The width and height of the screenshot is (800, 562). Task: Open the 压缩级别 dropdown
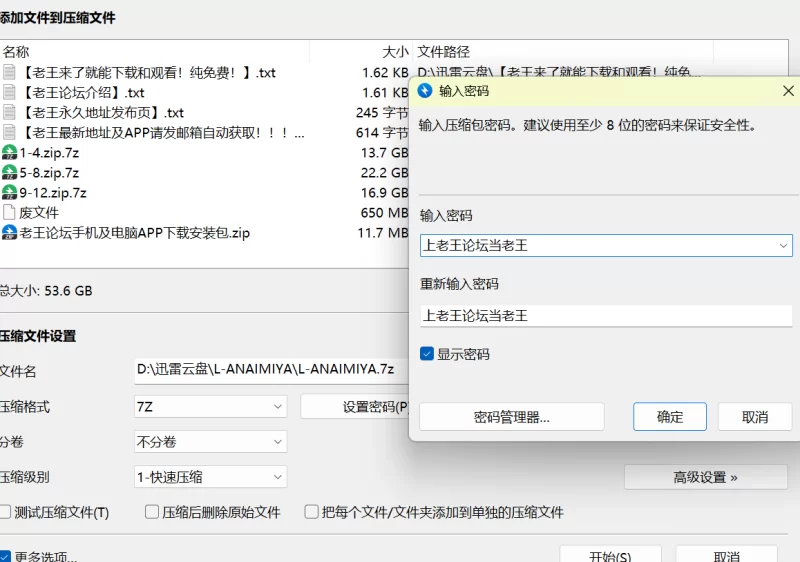click(x=210, y=477)
